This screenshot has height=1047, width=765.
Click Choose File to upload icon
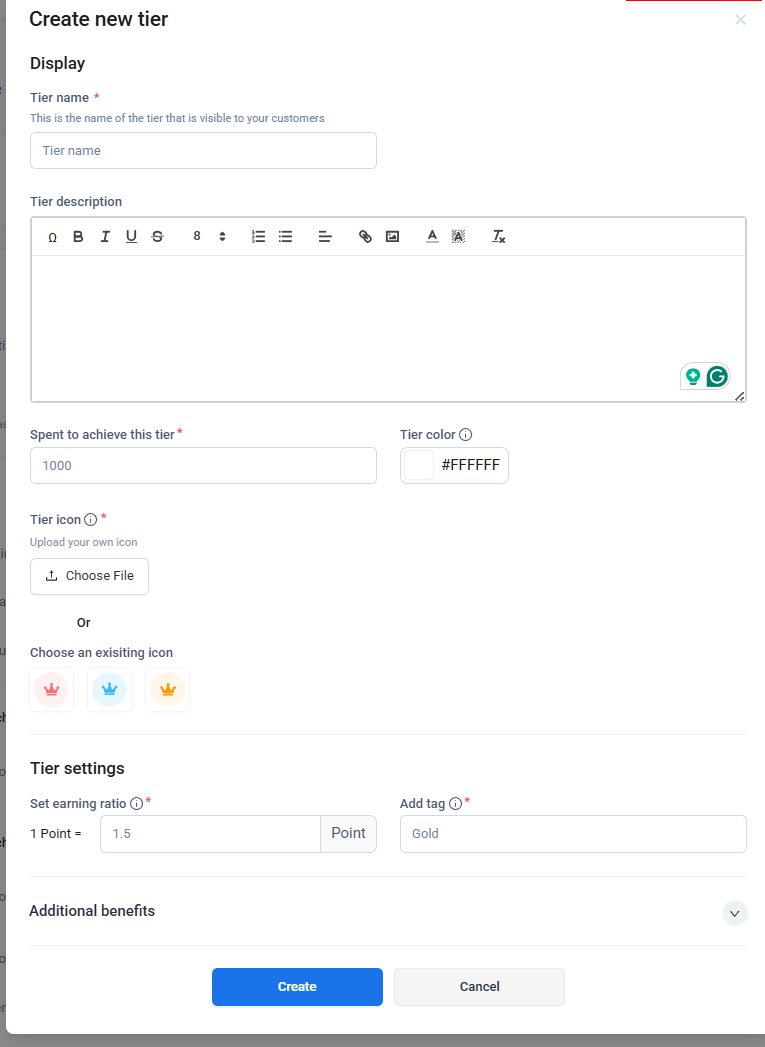90,576
